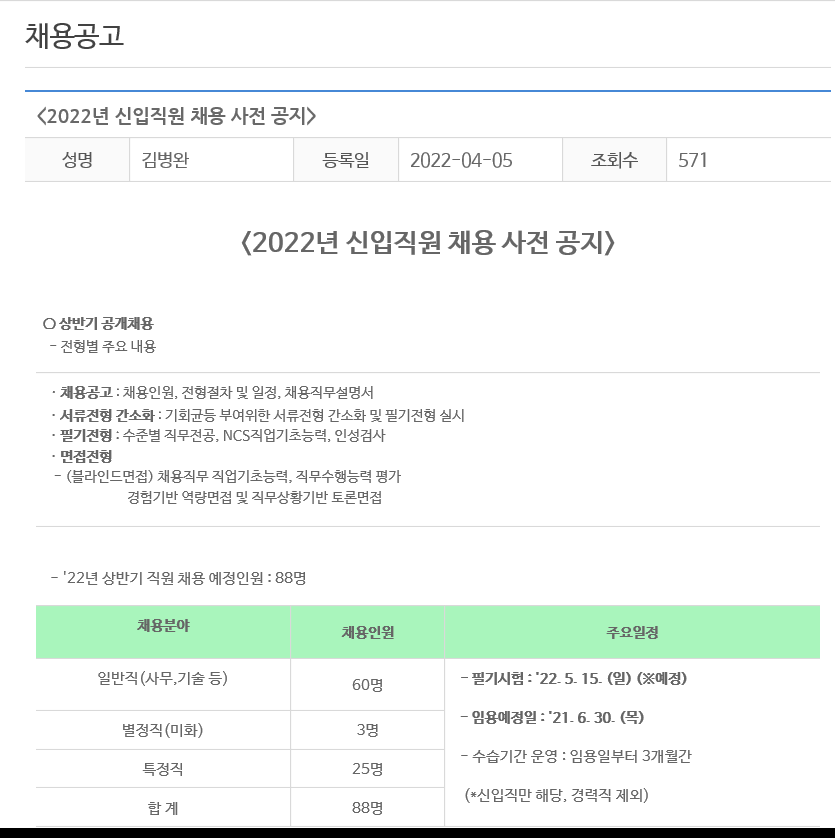Select the view count 571

693,160
